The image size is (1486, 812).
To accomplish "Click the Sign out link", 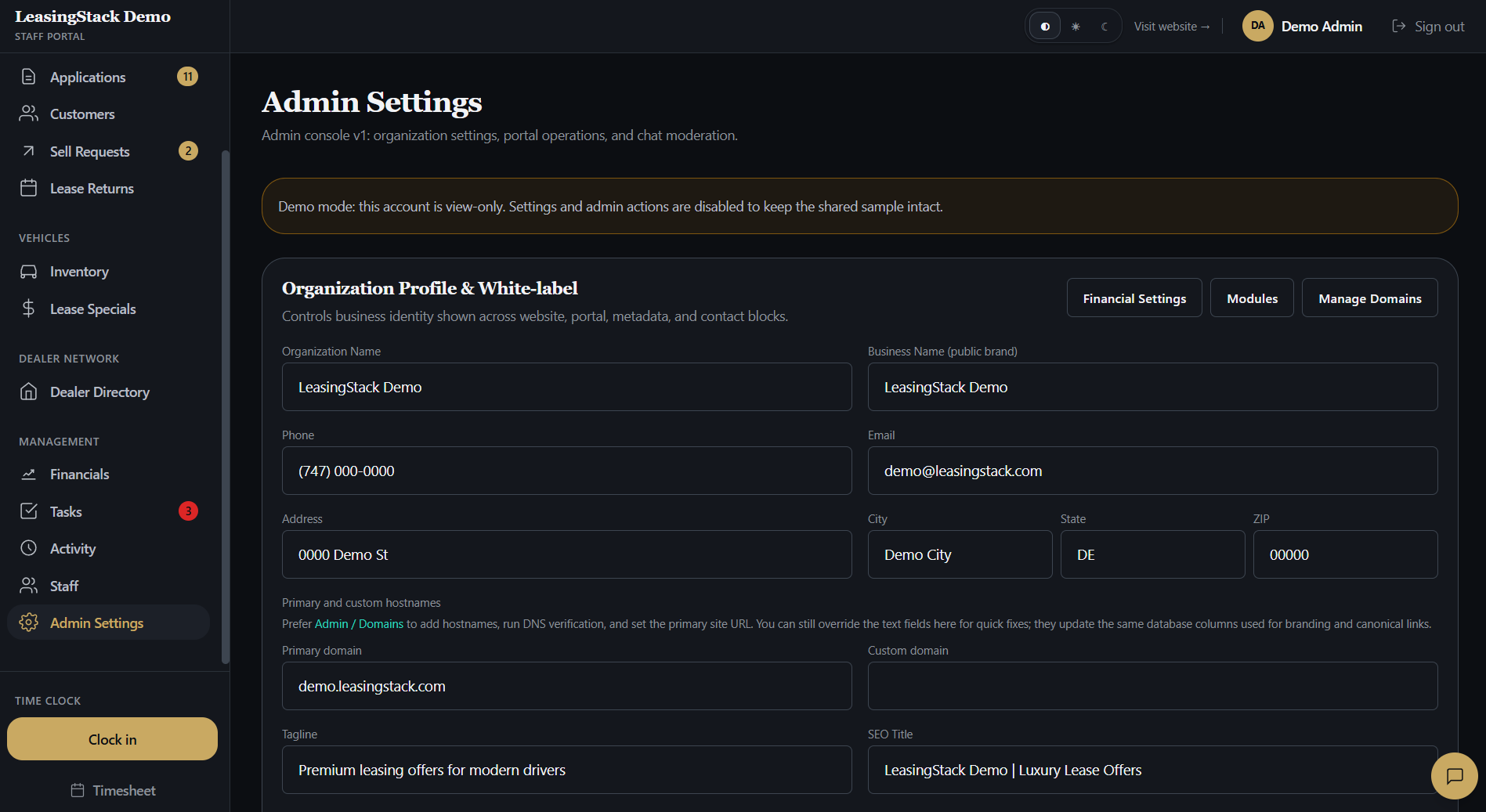I will pos(1428,26).
